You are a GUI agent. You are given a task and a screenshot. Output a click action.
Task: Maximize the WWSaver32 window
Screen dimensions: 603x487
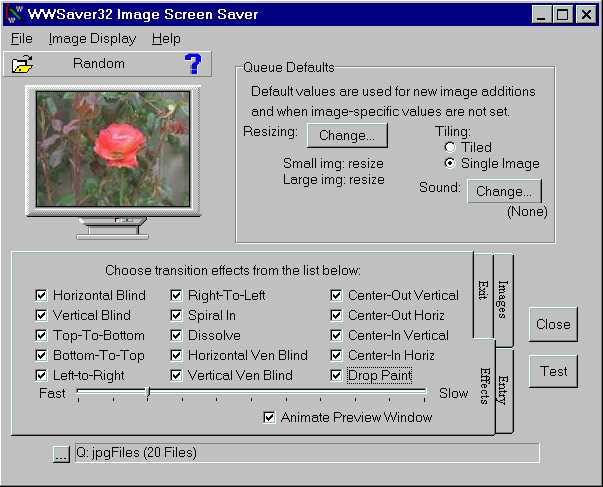pyautogui.click(x=562, y=15)
